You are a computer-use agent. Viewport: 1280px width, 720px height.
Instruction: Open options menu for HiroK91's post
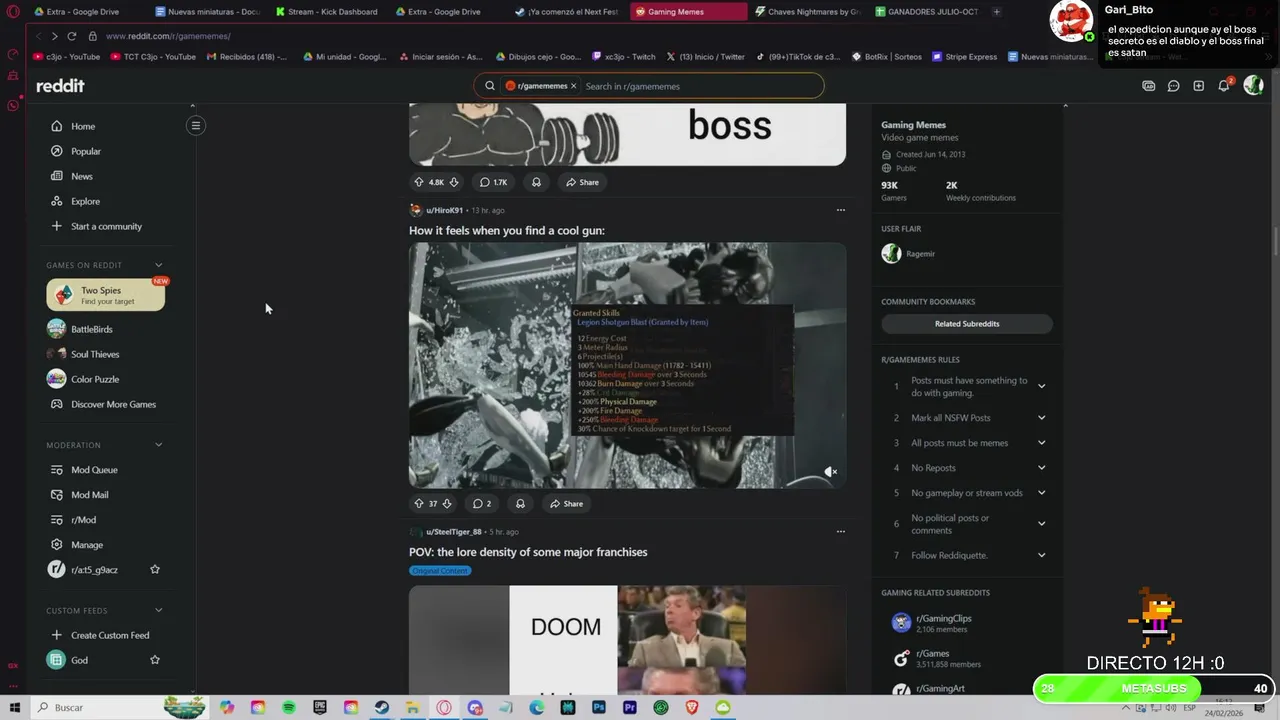pos(840,210)
